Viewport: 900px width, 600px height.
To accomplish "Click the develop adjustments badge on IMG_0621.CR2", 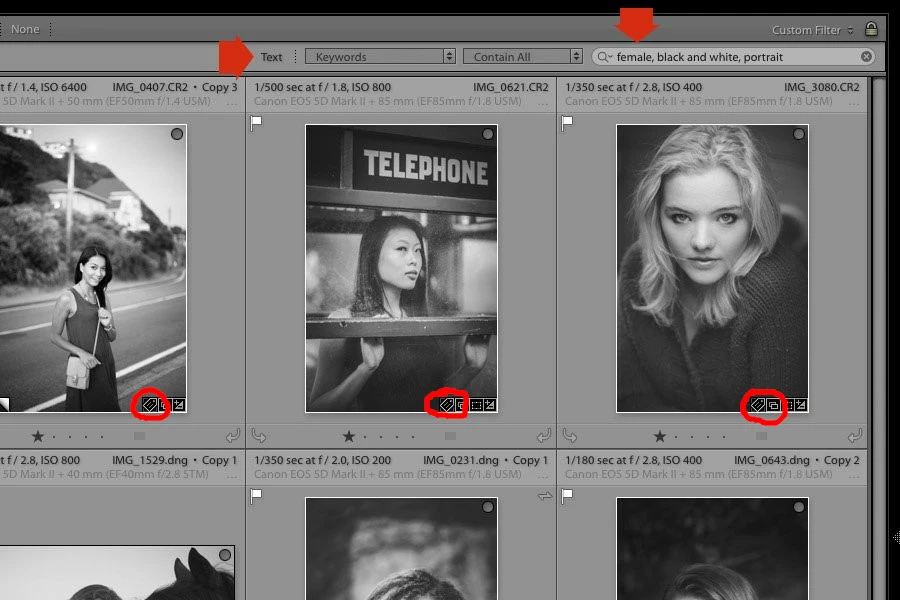I will click(x=490, y=405).
